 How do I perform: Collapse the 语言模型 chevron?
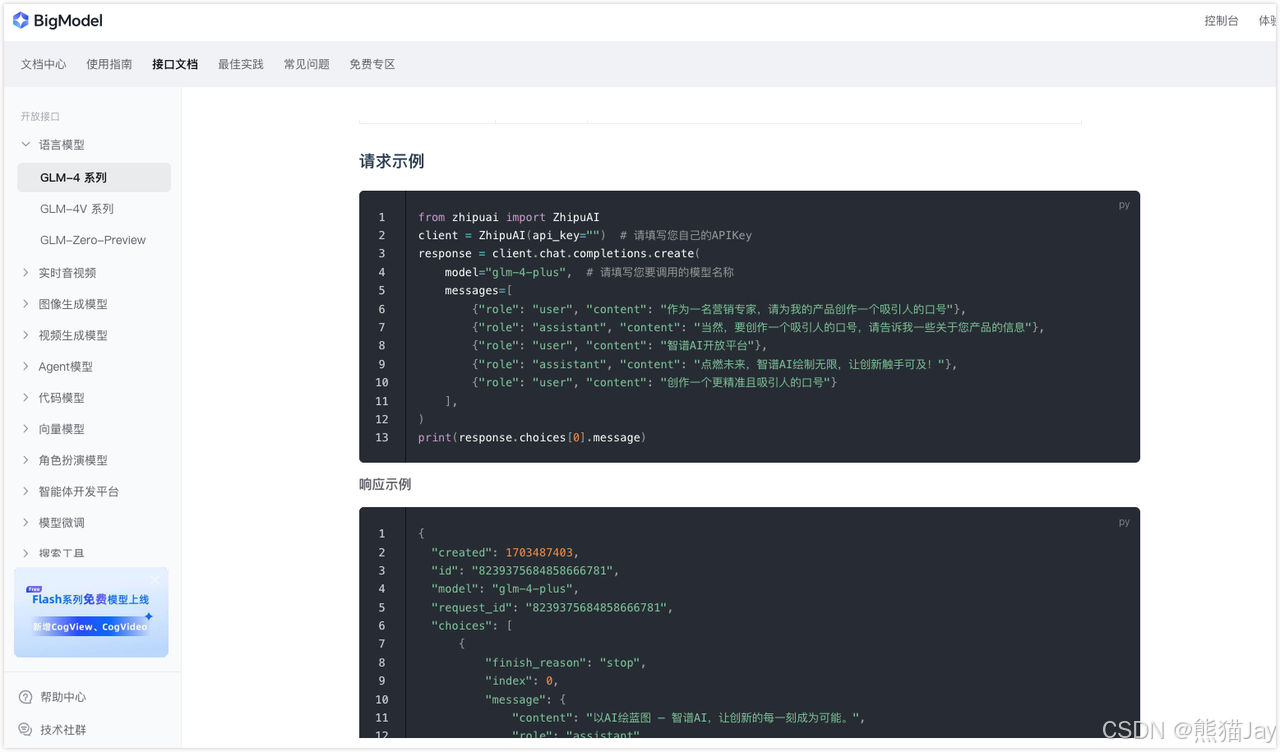click(x=26, y=145)
